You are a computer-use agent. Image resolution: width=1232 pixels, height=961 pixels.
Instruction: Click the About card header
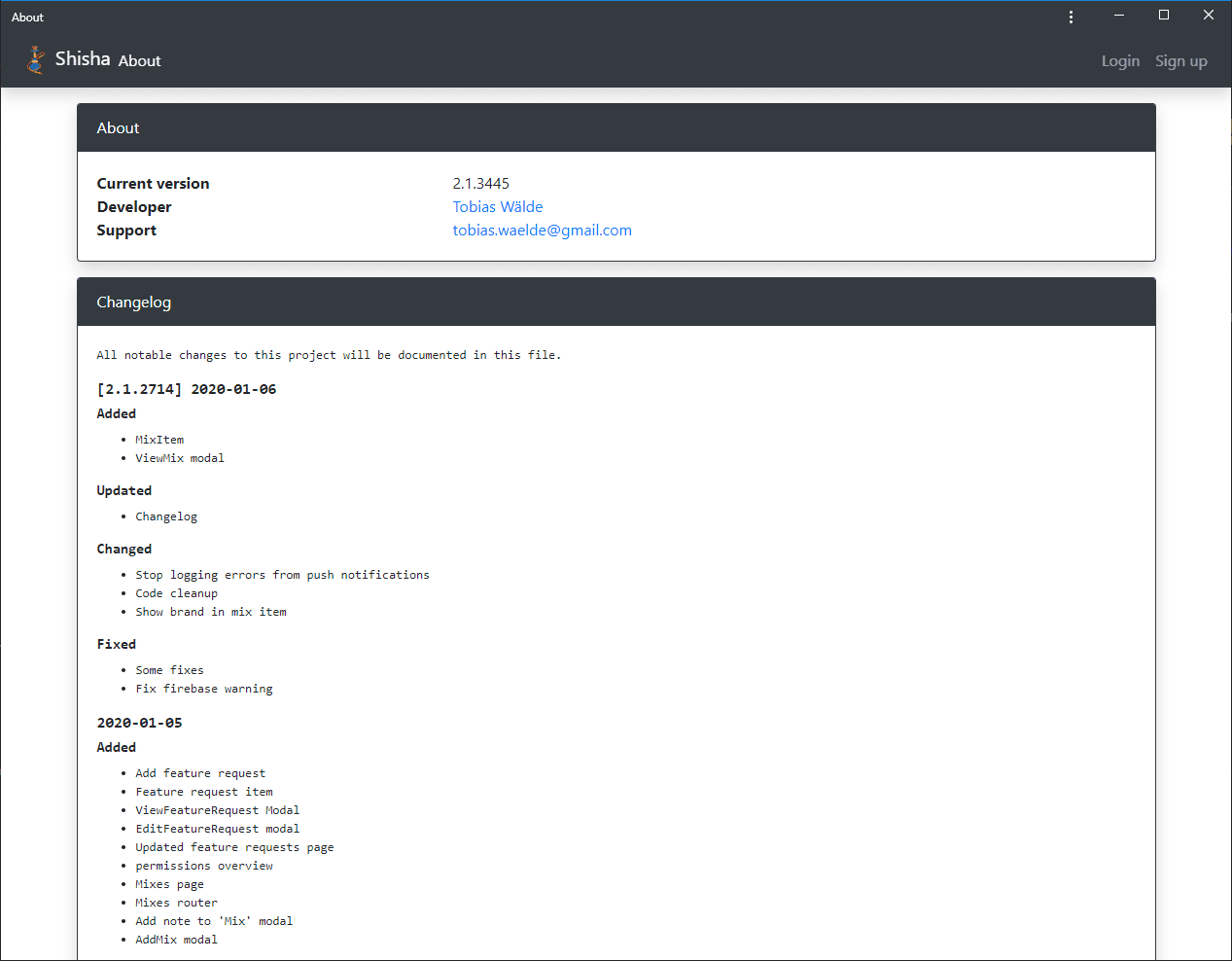(x=616, y=128)
